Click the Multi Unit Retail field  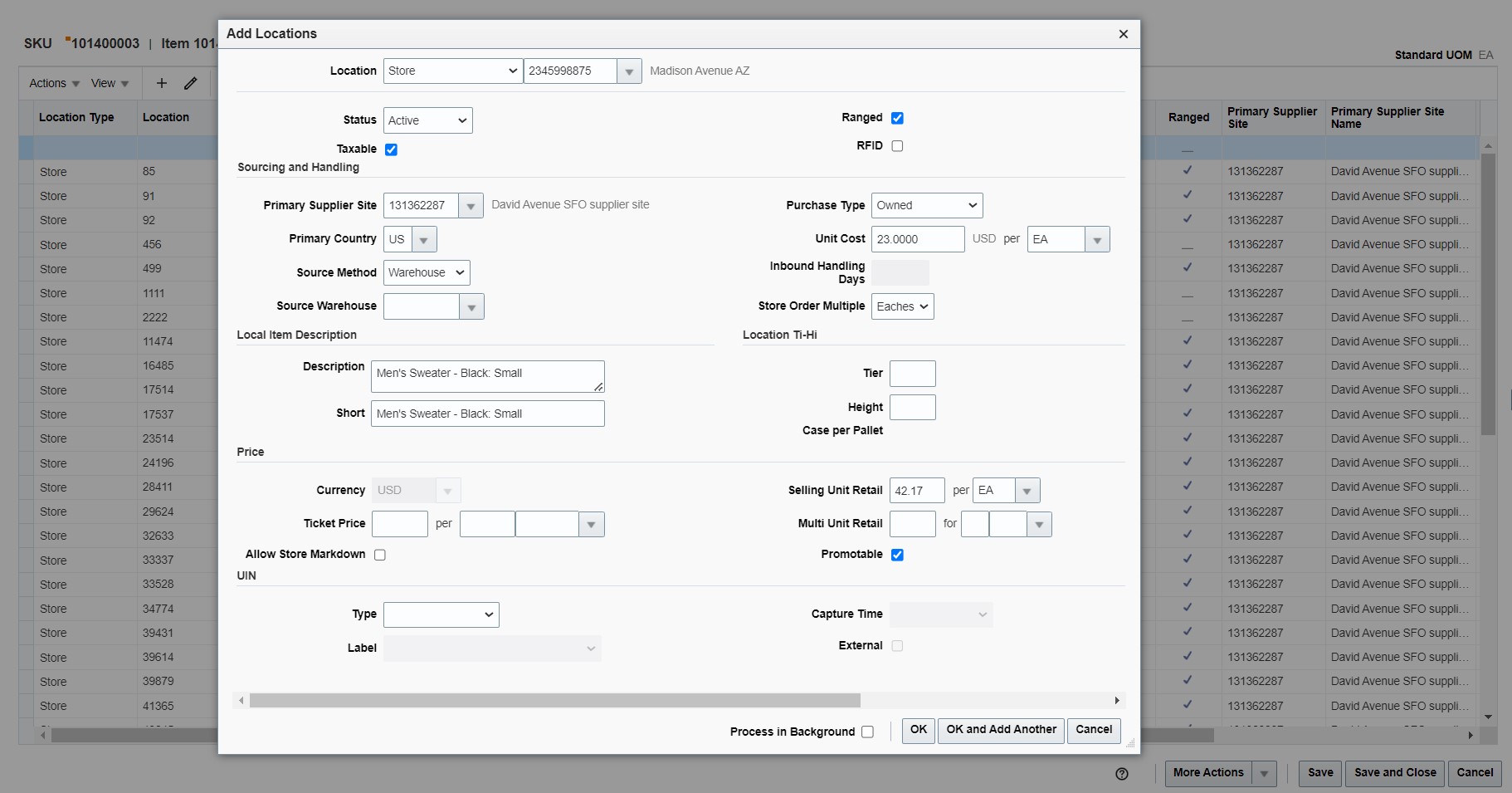tap(913, 525)
